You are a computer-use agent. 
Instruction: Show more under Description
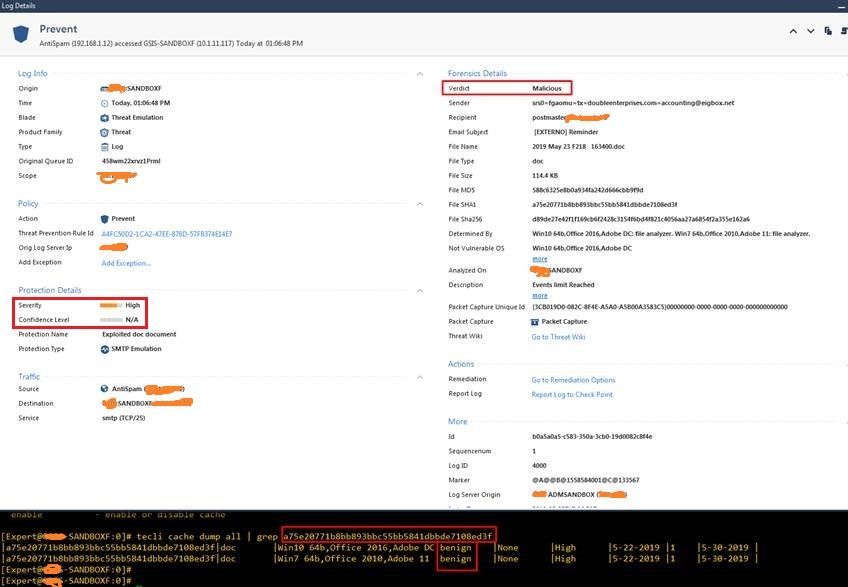540,296
